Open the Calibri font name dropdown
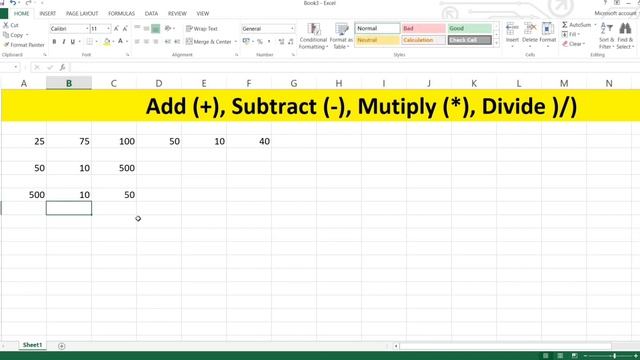This screenshot has width=640, height=360. 87,29
